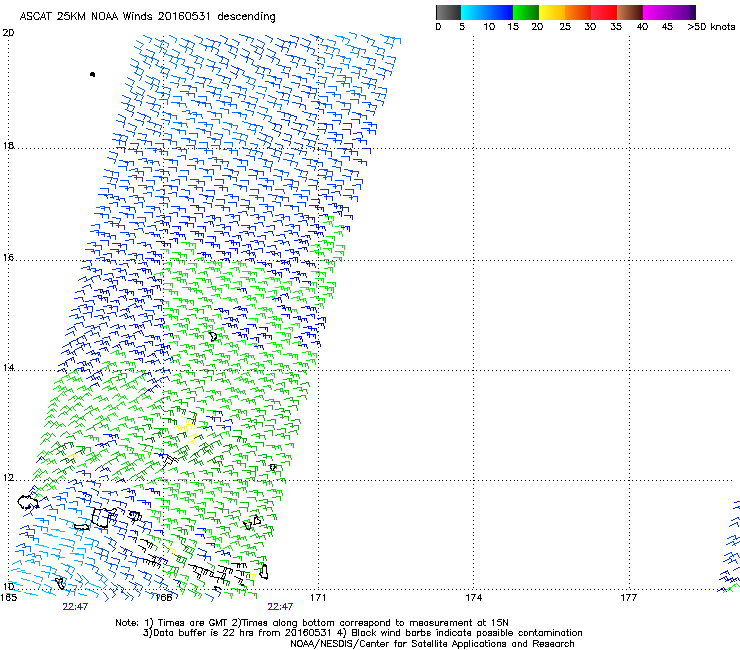The width and height of the screenshot is (740, 650).
Task: Click the legend label '25'
Action: [x=565, y=27]
